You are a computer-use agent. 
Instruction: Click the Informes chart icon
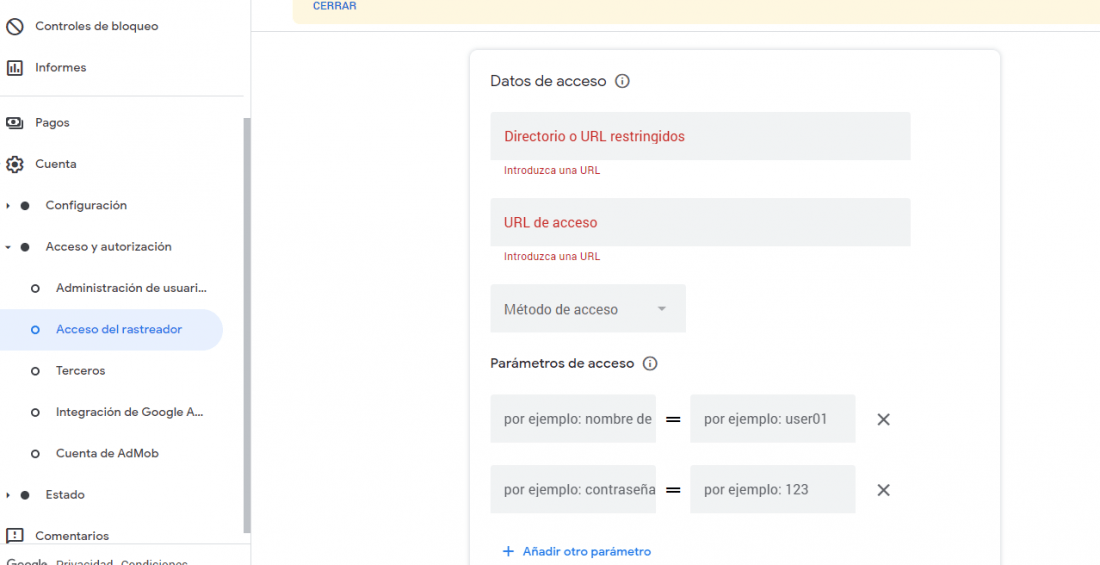[x=14, y=68]
